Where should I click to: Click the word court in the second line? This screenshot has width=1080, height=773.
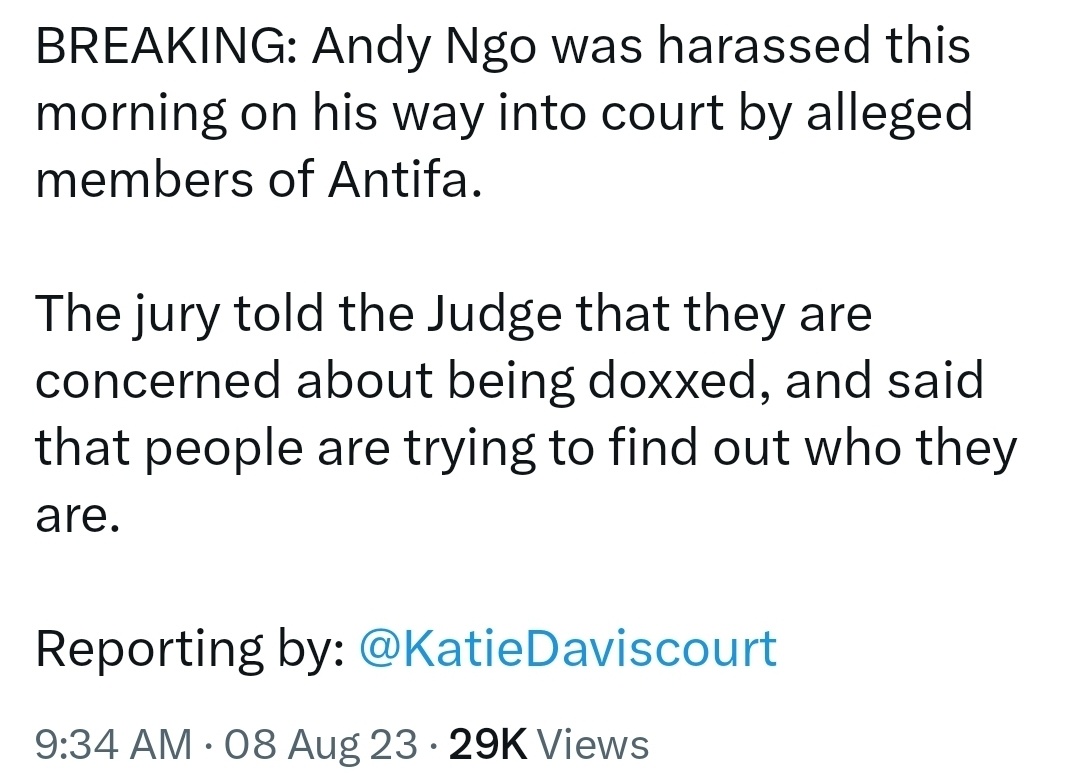pos(662,113)
